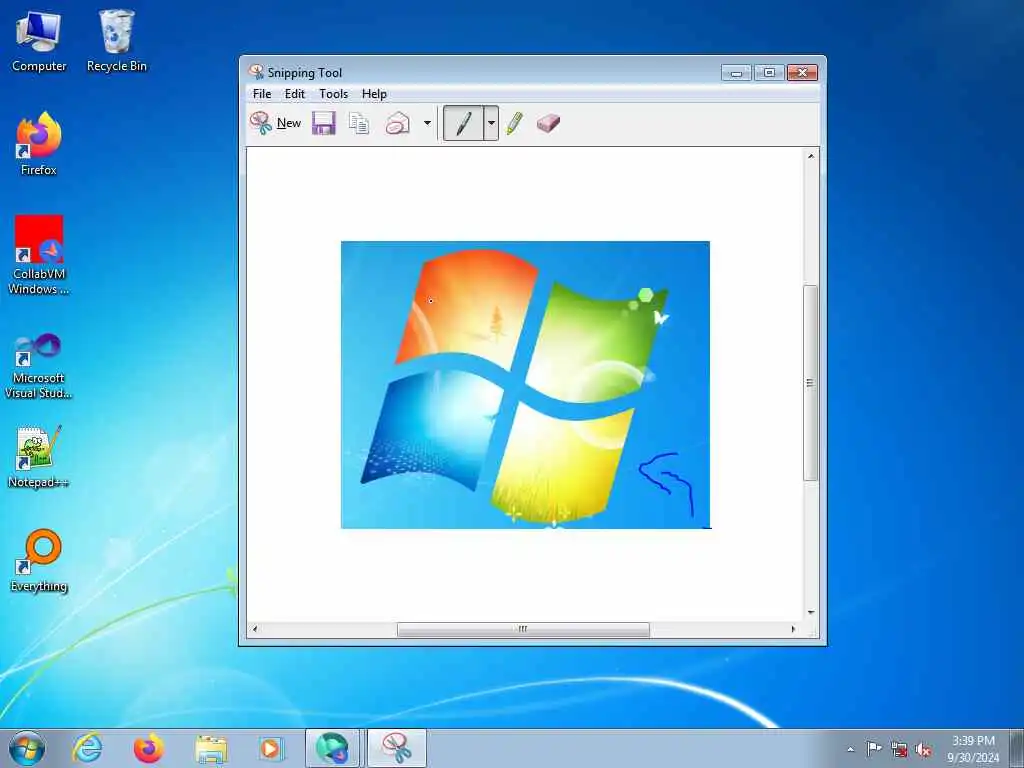
Task: Click the horizontal scrollbar right arrow
Action: [x=793, y=629]
